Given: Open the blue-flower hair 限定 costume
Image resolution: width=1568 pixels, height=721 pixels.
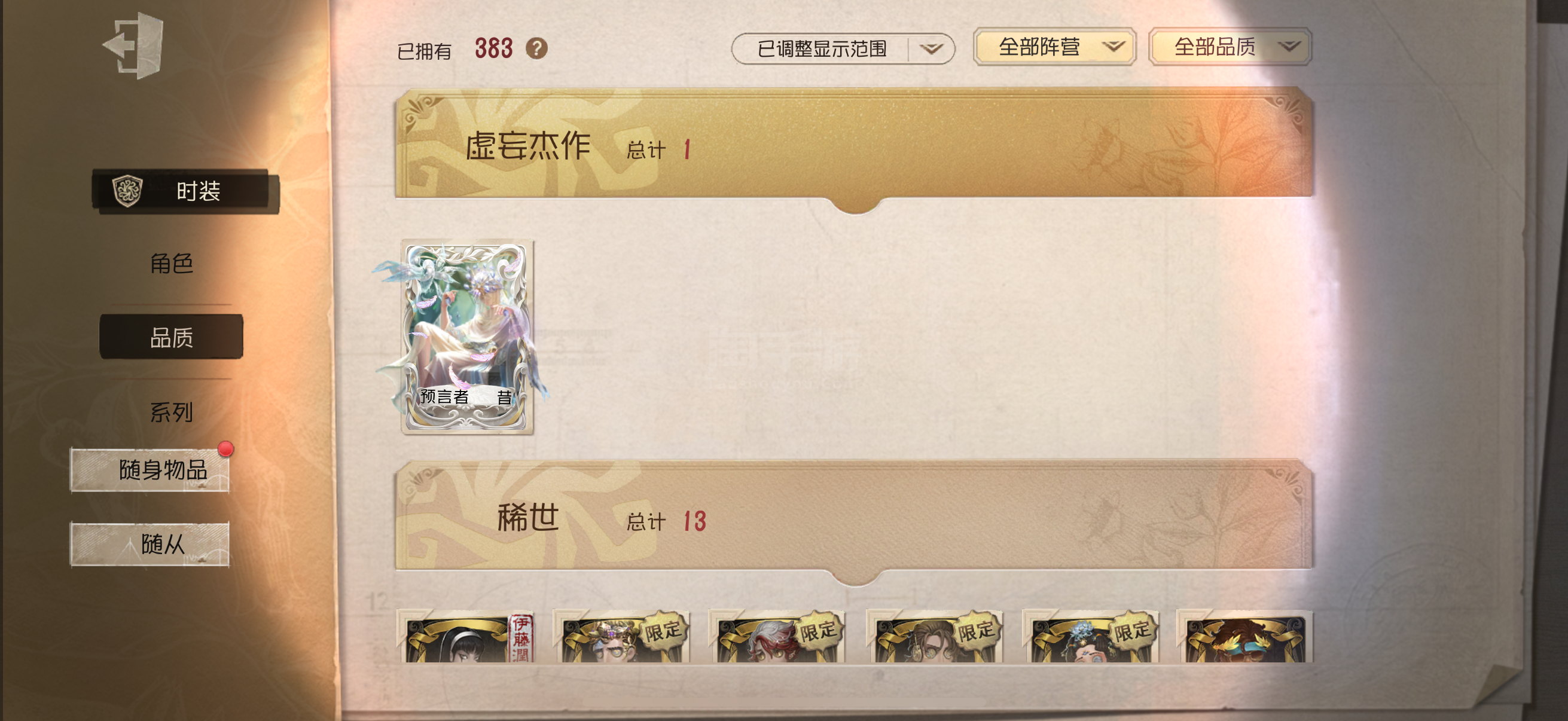Looking at the screenshot, I should click(x=1090, y=637).
